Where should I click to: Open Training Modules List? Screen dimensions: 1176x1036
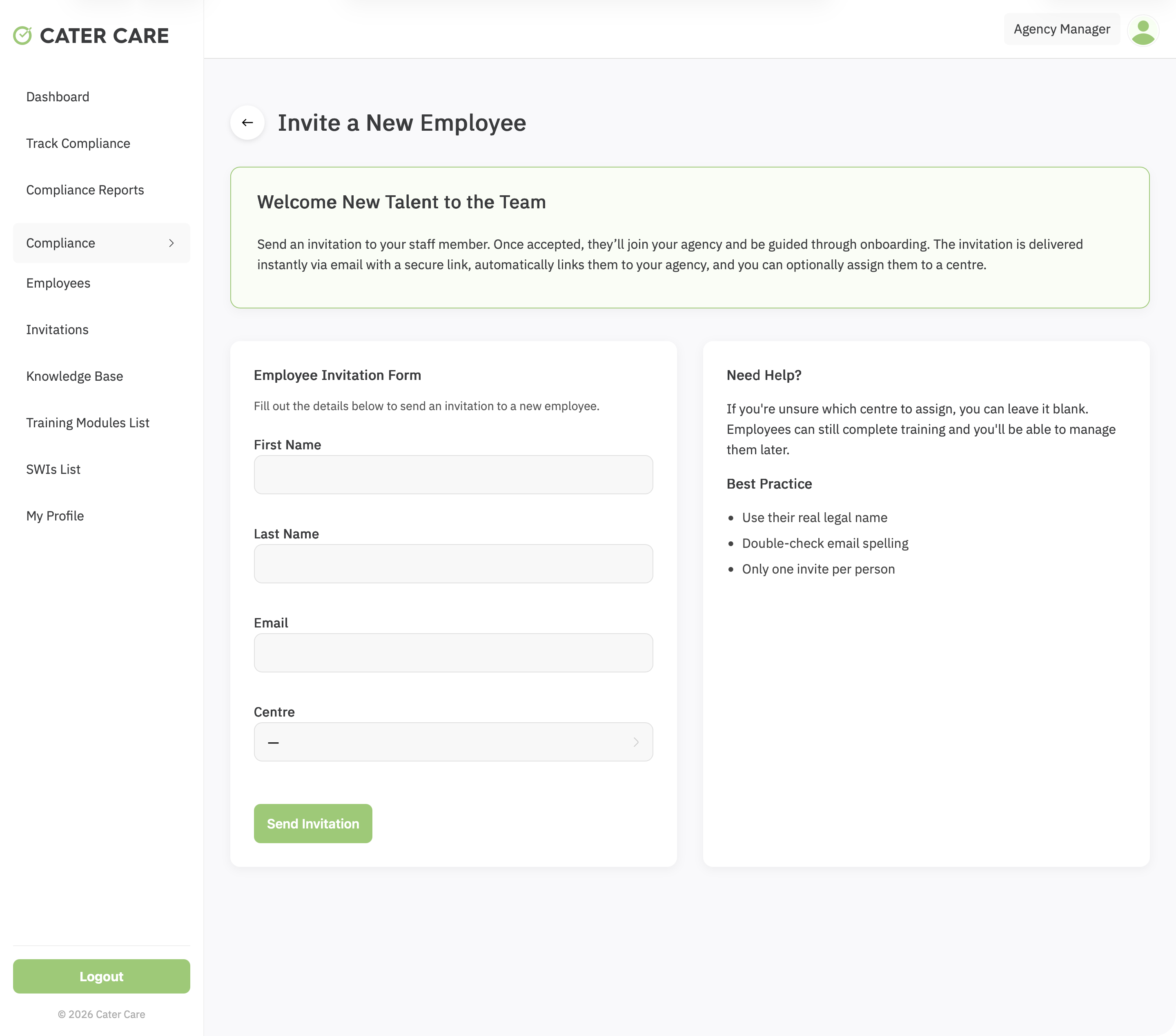coord(88,423)
